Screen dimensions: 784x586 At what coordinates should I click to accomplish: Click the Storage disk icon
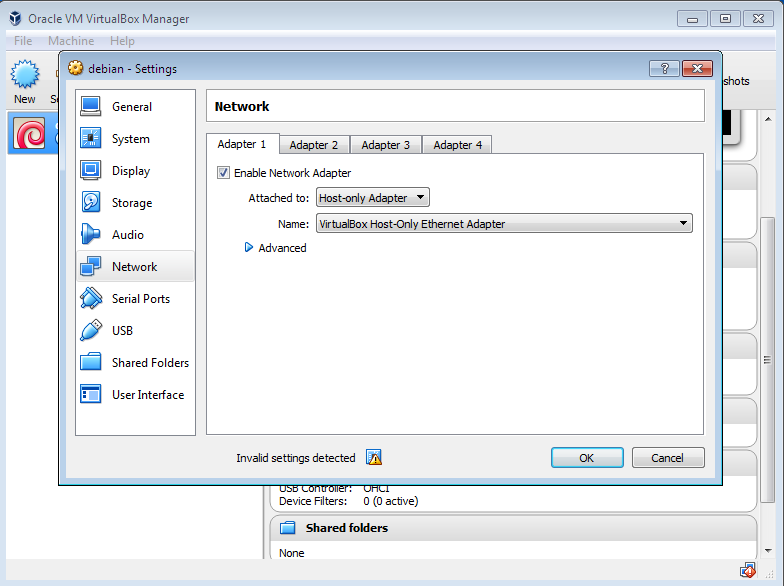(90, 202)
